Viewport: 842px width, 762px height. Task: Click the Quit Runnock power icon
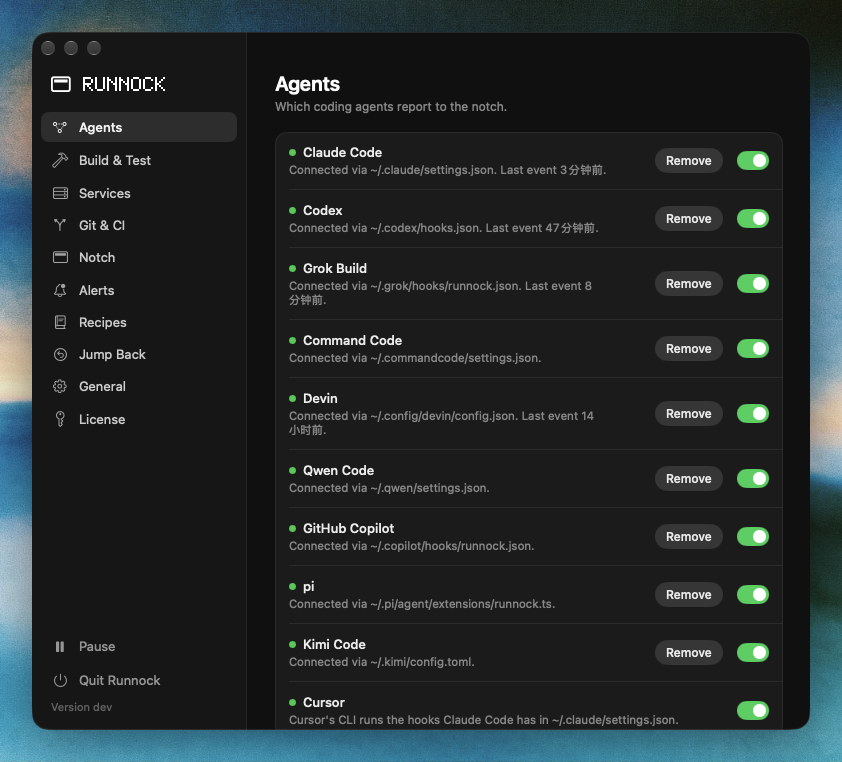pyautogui.click(x=60, y=680)
